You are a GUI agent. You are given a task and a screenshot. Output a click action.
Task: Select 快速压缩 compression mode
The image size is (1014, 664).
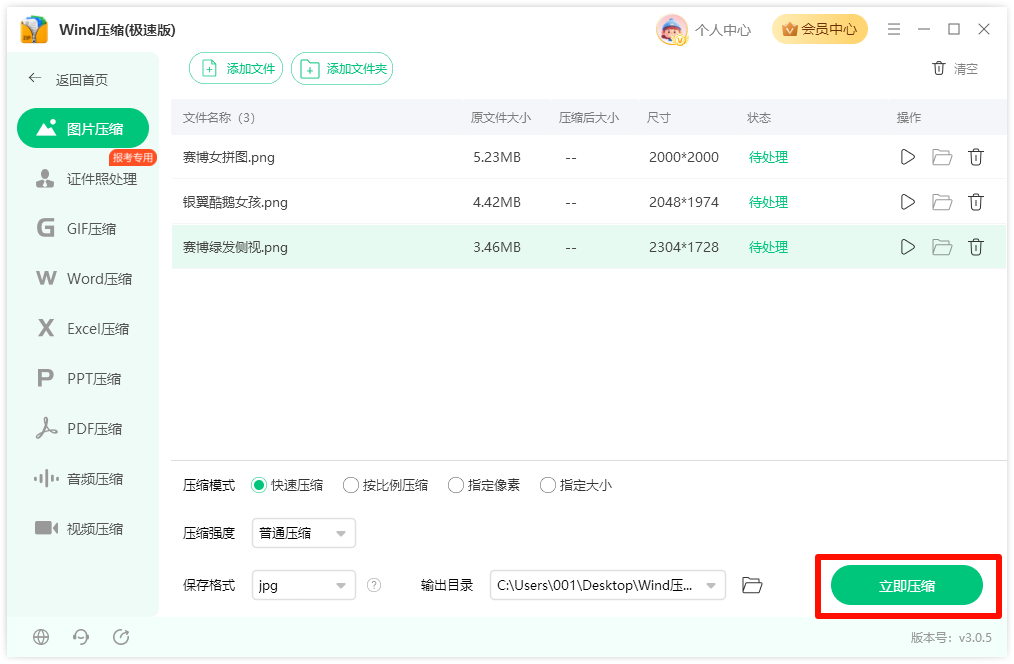click(287, 485)
